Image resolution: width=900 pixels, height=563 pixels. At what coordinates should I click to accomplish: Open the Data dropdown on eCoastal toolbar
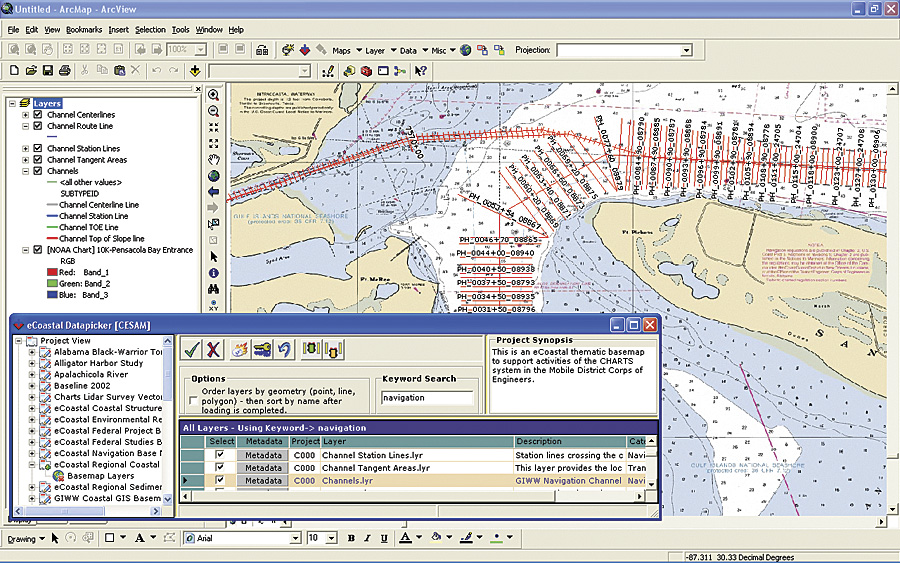pyautogui.click(x=413, y=51)
